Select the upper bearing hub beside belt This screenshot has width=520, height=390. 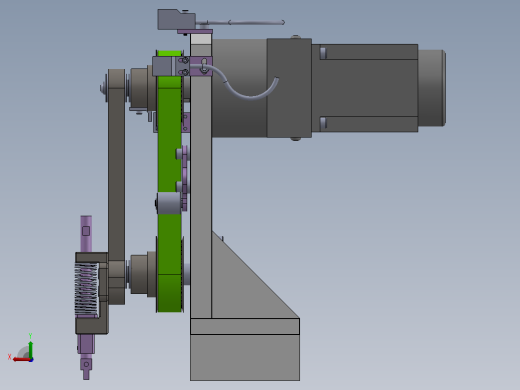143,88
